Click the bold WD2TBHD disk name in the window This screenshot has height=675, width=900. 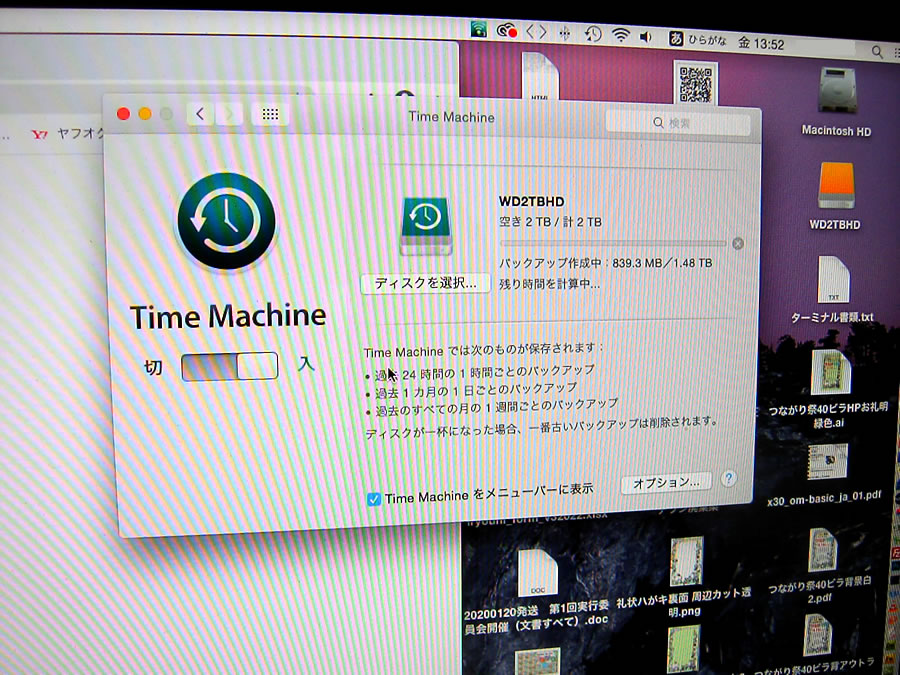532,201
